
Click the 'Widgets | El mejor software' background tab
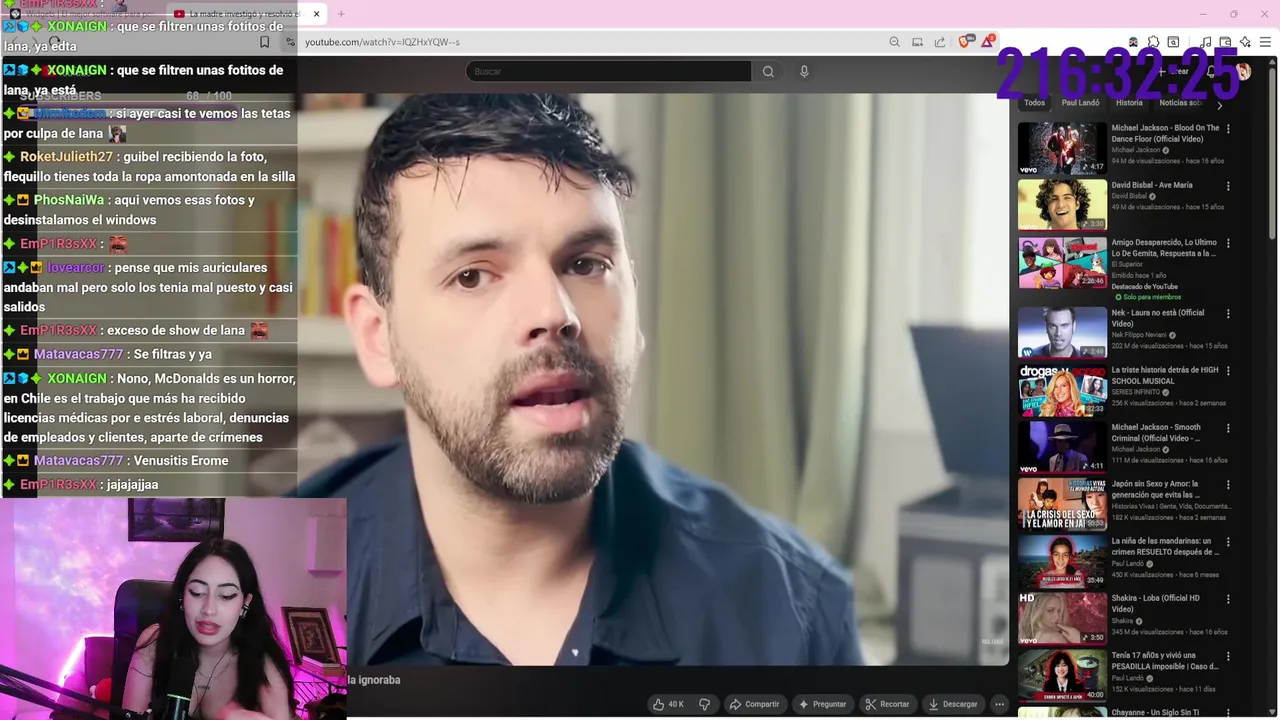click(x=85, y=14)
